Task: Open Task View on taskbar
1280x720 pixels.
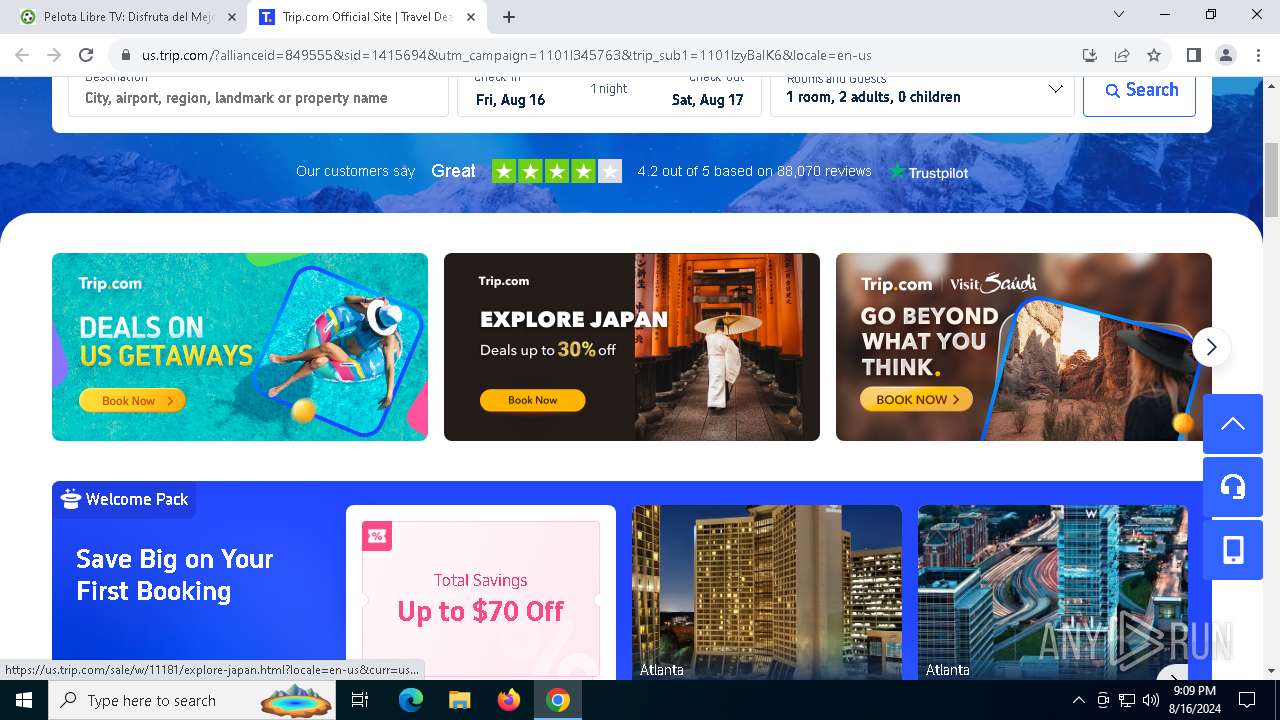Action: (361, 700)
